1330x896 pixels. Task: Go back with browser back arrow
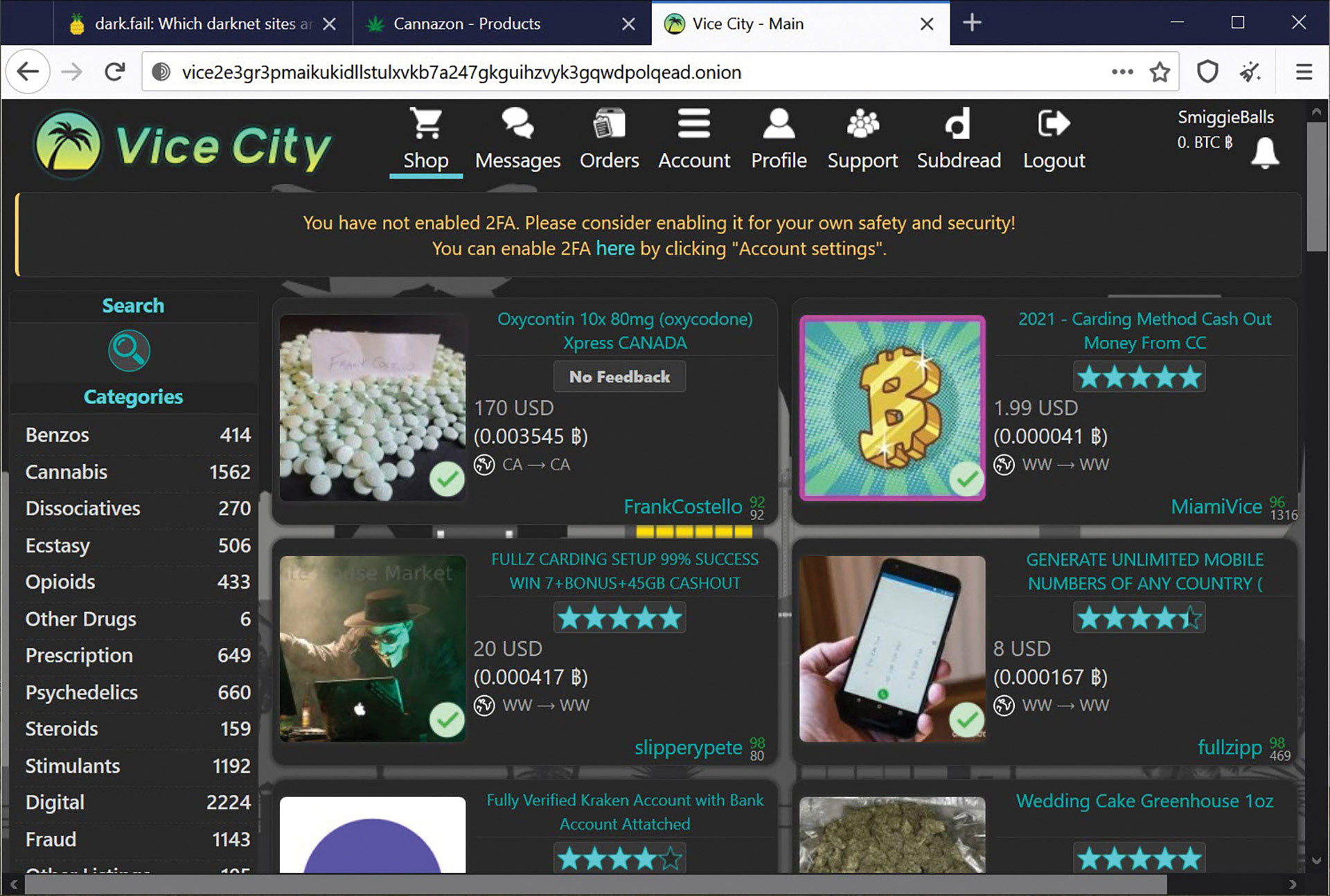point(28,71)
